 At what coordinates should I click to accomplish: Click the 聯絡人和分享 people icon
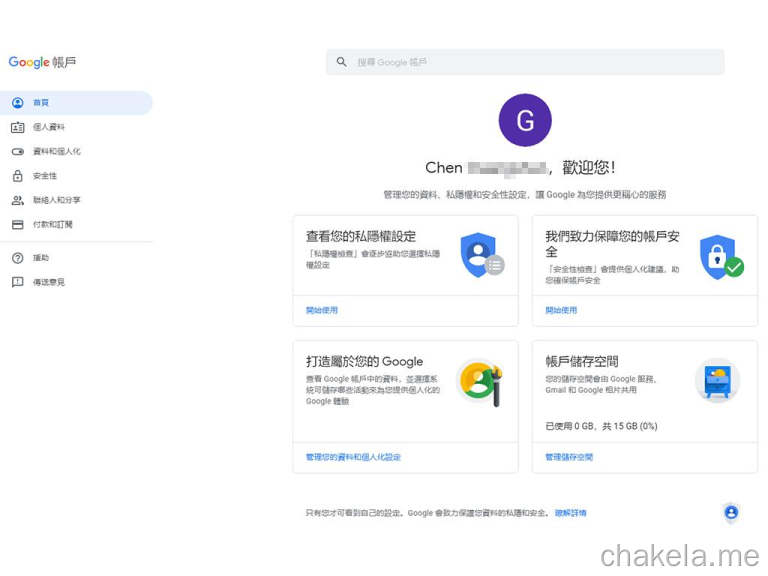click(x=18, y=200)
